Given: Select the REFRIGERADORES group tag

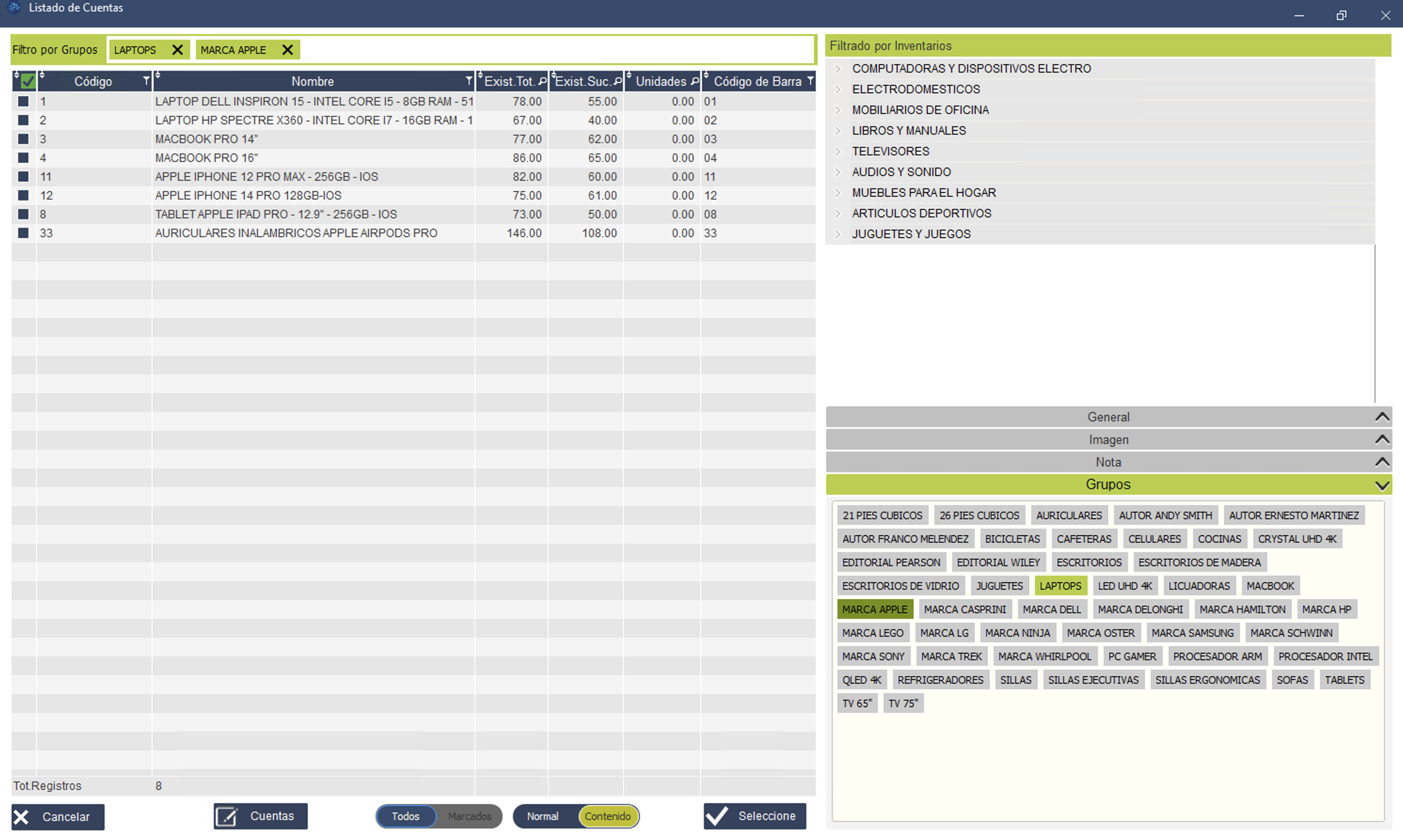Looking at the screenshot, I should (940, 680).
